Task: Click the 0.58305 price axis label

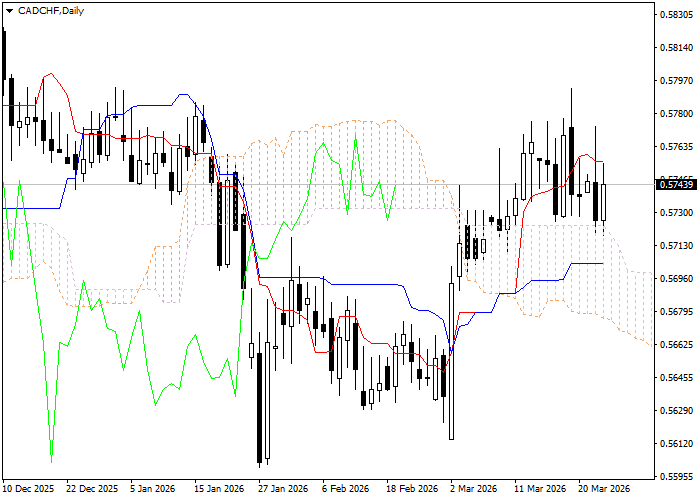Action: click(677, 15)
